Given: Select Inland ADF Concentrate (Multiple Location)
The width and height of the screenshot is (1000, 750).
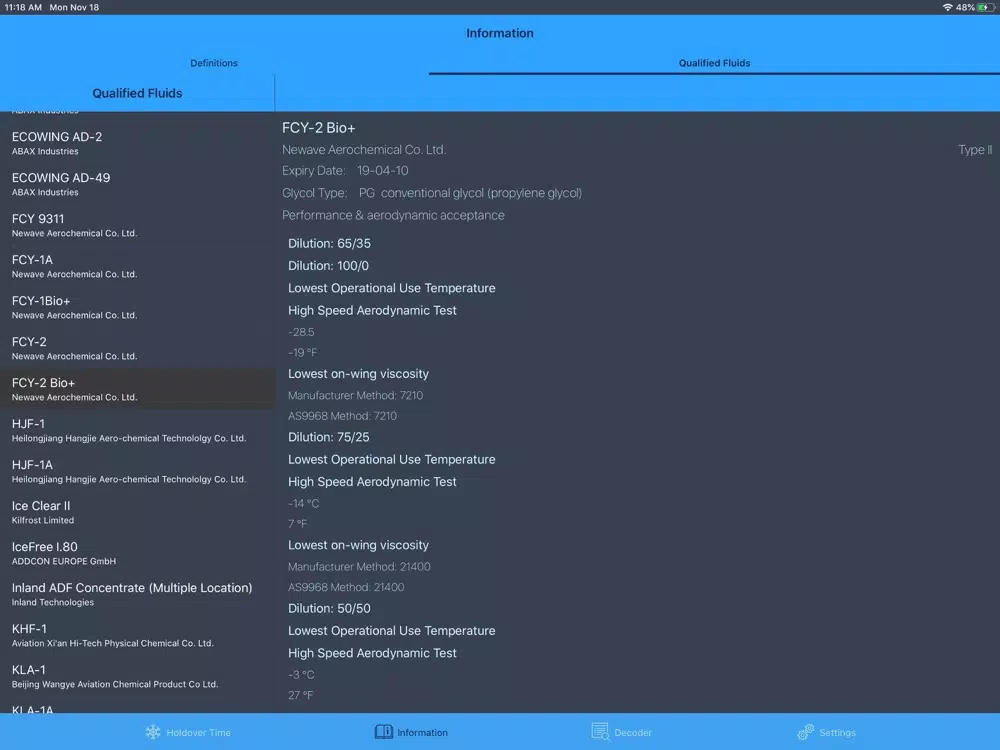Looking at the screenshot, I should [137, 594].
